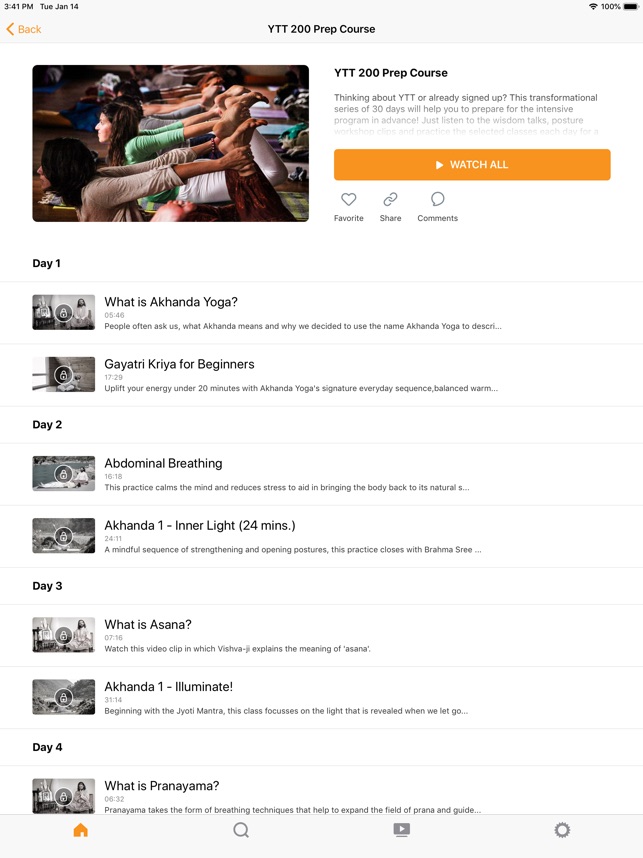Select the Abdominal Breathing lesson
The image size is (643, 858).
pyautogui.click(x=321, y=474)
